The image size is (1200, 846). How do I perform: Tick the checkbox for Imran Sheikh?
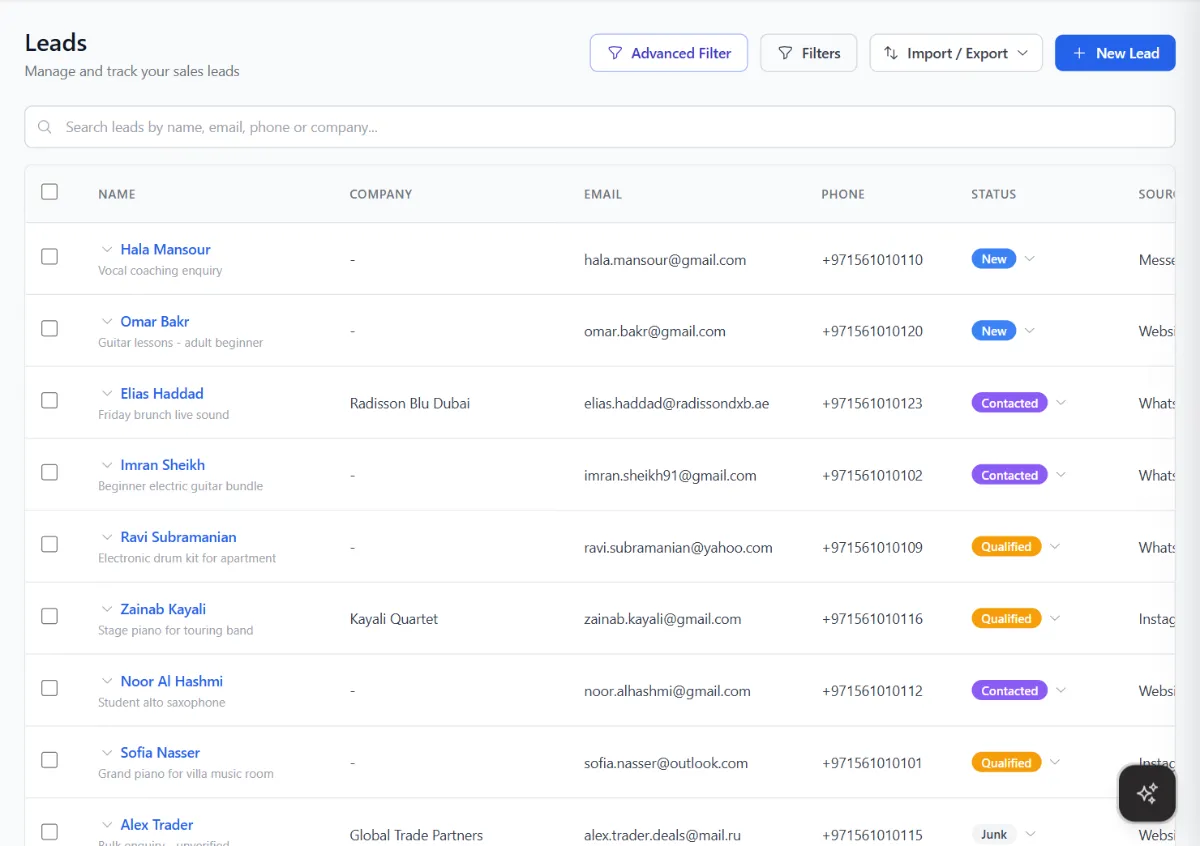pyautogui.click(x=49, y=472)
